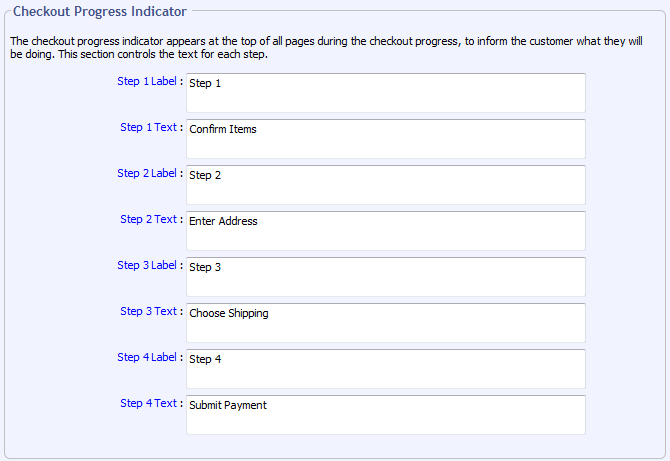The image size is (670, 461).
Task: Click the empty area below Submit Payment field
Action: [385, 446]
